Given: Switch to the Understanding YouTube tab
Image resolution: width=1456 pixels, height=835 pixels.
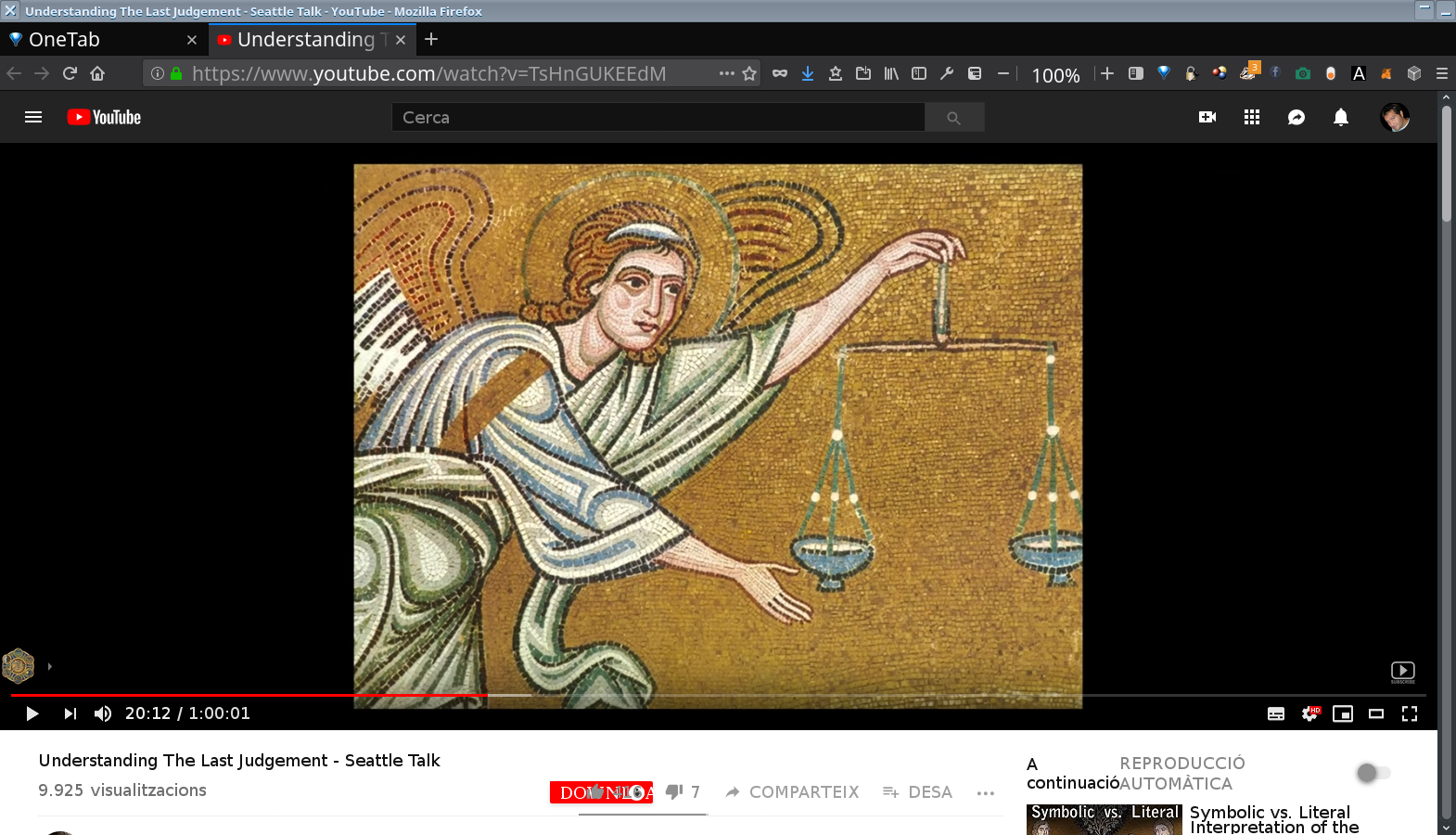Looking at the screenshot, I should pos(311,40).
